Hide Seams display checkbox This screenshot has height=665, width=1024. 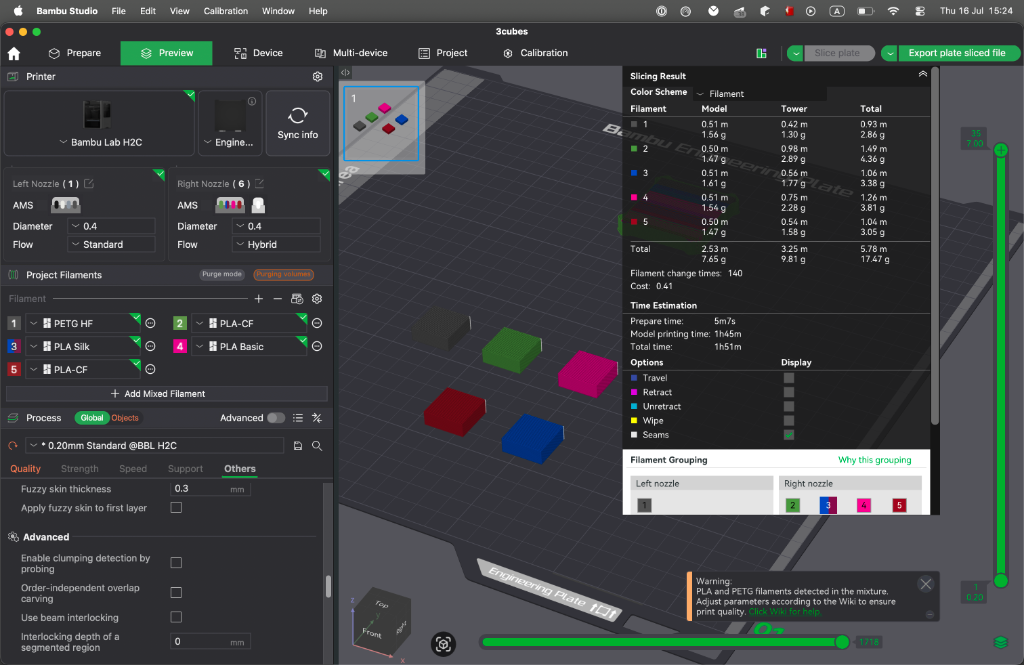(789, 435)
